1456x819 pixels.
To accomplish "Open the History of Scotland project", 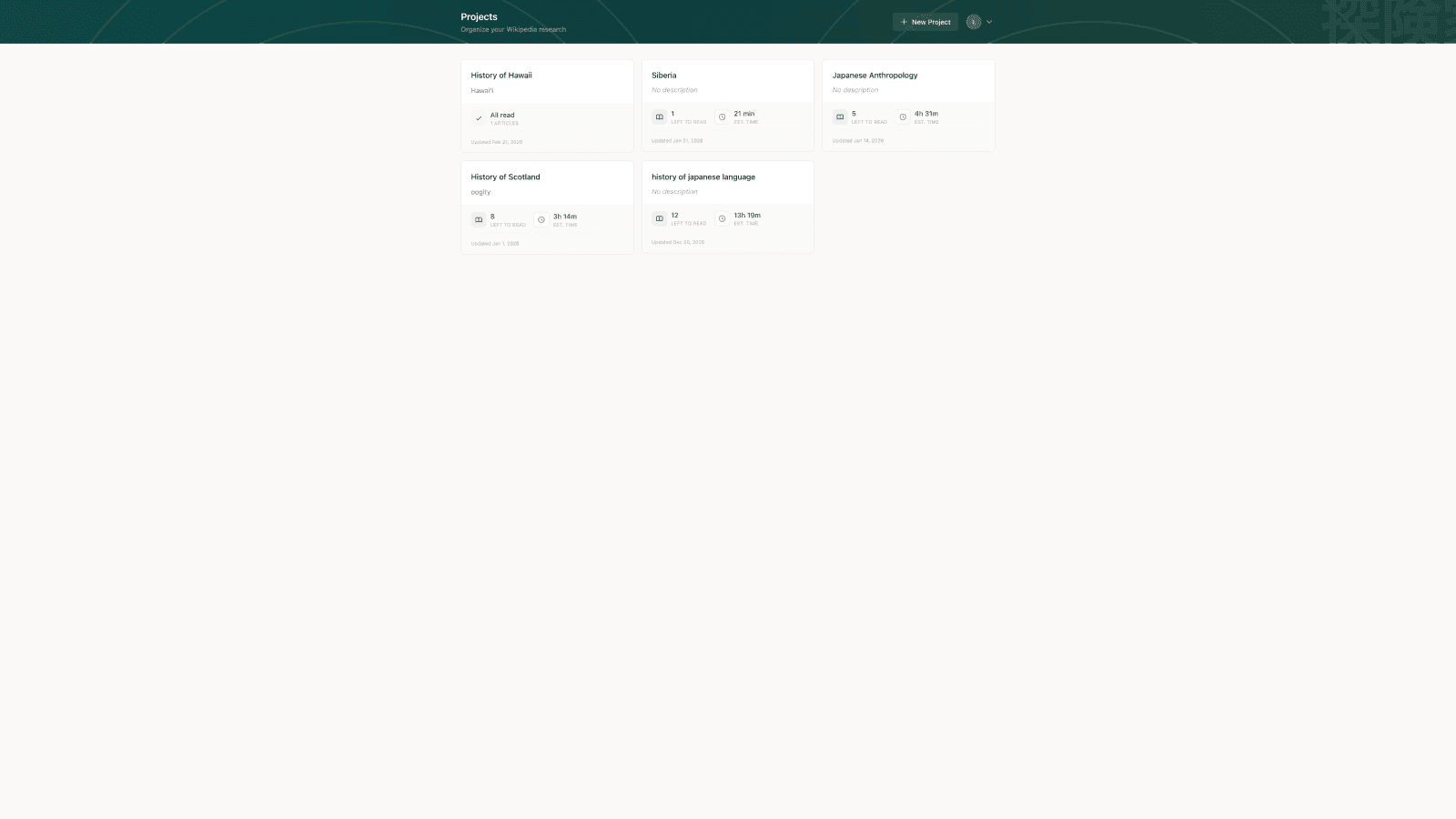I will point(547,207).
